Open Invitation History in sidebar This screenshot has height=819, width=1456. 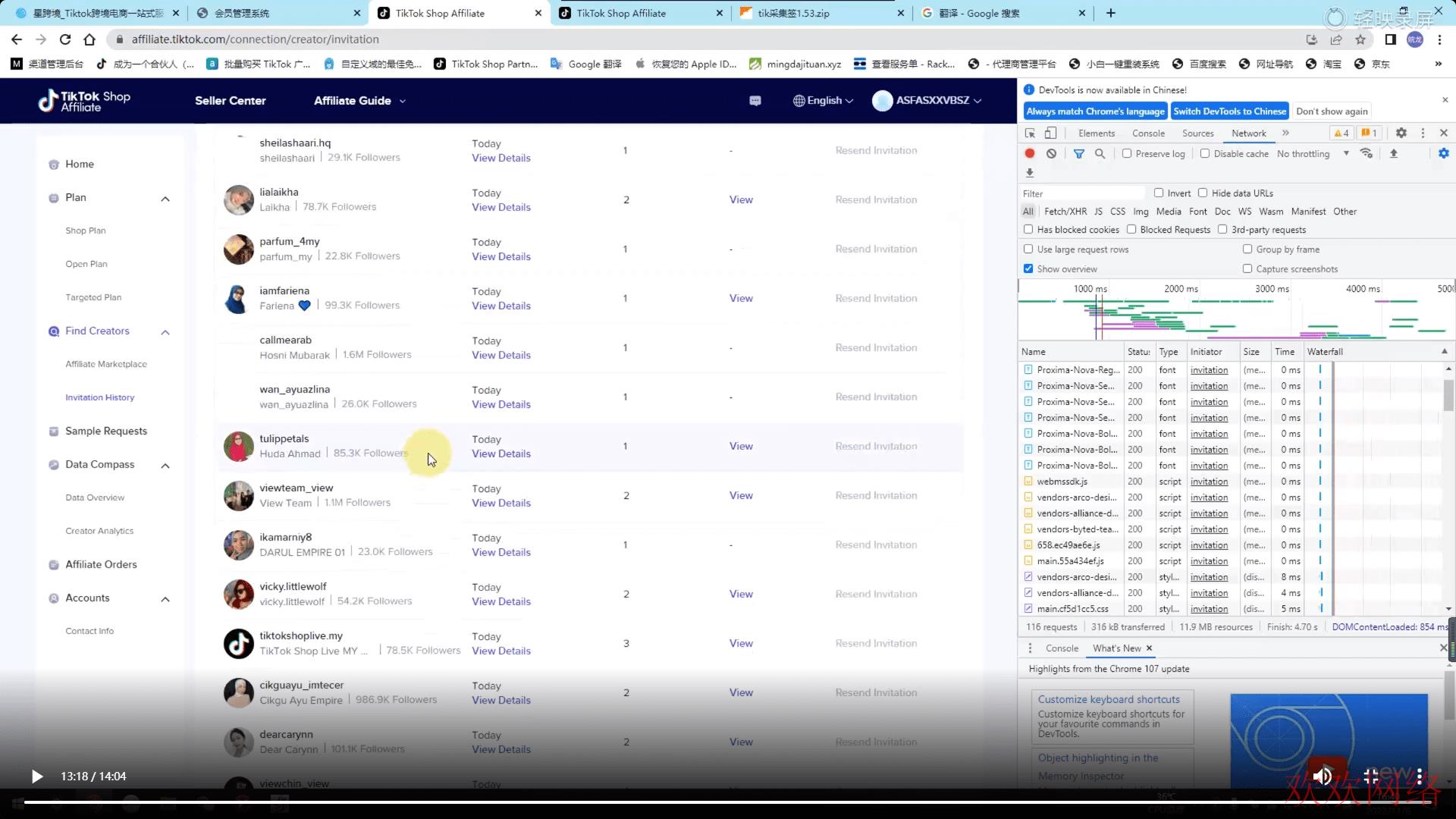click(x=99, y=397)
